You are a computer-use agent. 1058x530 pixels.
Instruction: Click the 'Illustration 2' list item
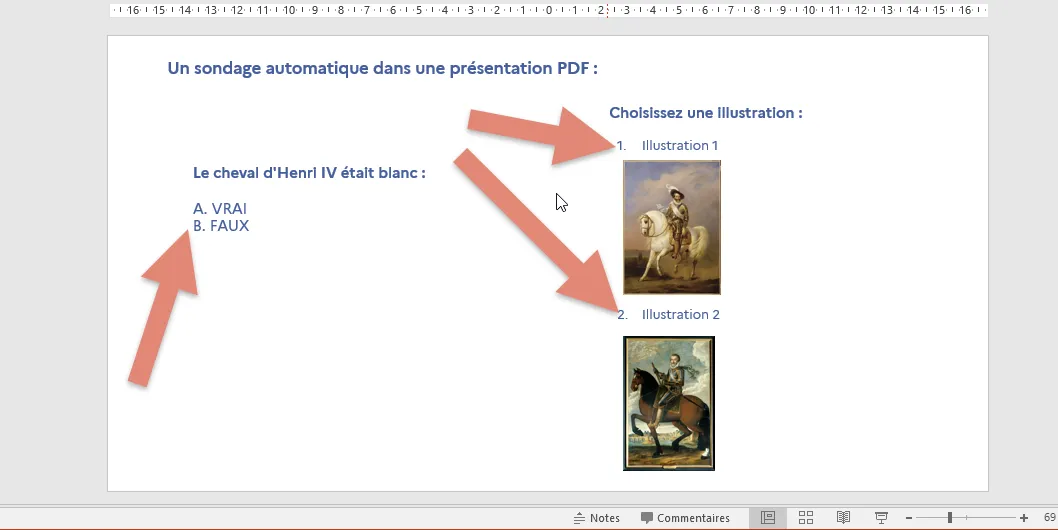pyautogui.click(x=680, y=314)
